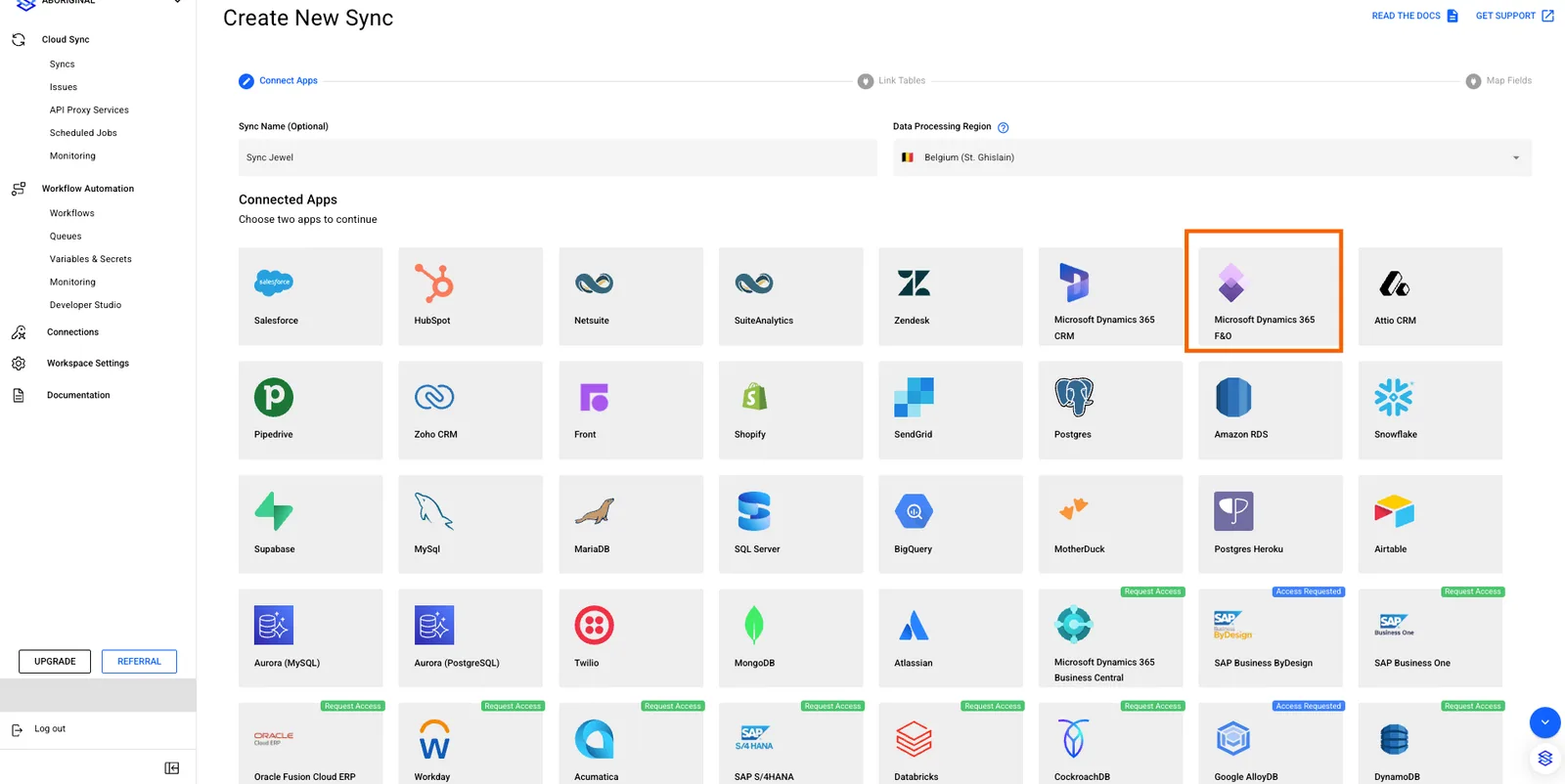1565x784 pixels.
Task: Go to Scheduled Jobs
Action: point(83,133)
